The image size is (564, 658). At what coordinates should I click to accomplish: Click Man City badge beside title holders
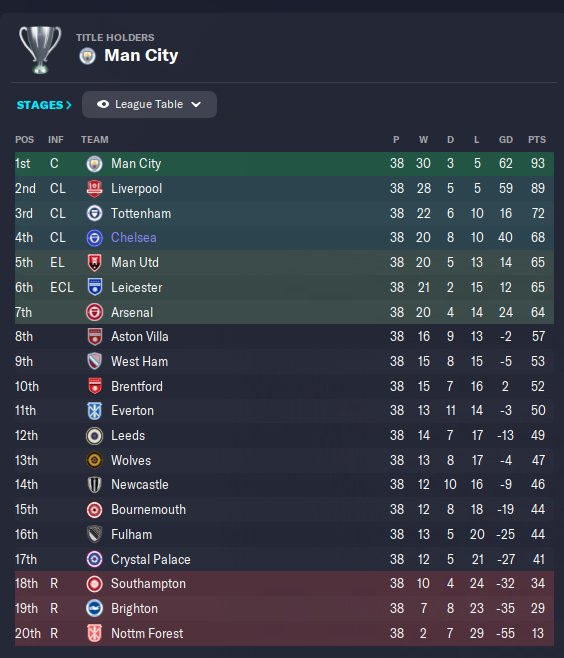(88, 56)
